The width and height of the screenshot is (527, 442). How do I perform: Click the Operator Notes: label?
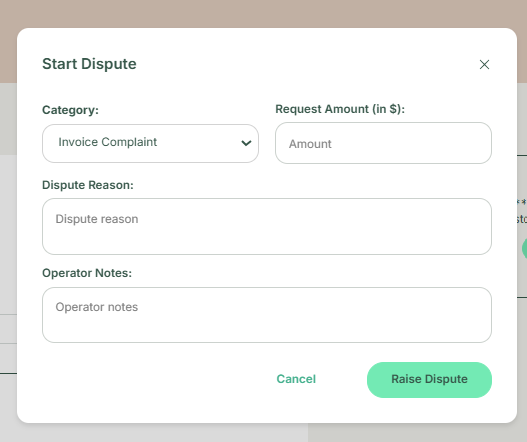[87, 273]
